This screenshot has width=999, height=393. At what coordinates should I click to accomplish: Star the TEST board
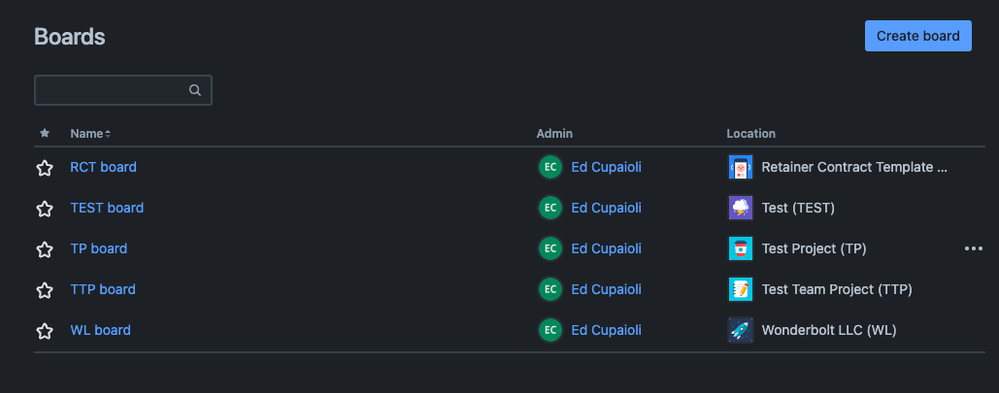[x=44, y=208]
